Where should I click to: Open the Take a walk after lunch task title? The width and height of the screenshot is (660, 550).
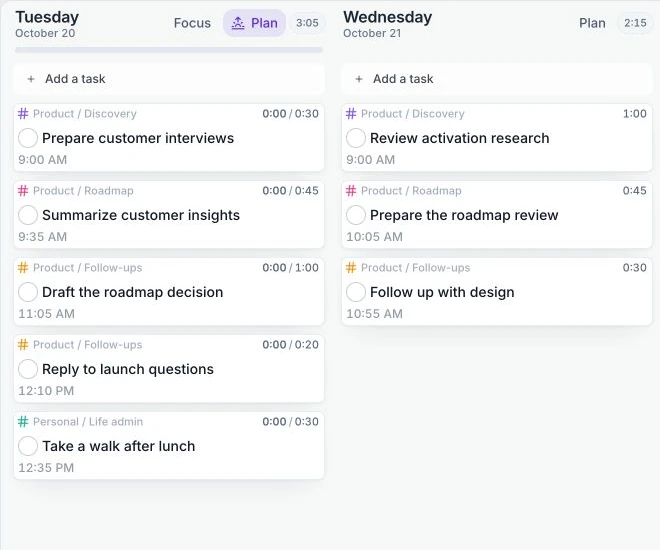119,446
